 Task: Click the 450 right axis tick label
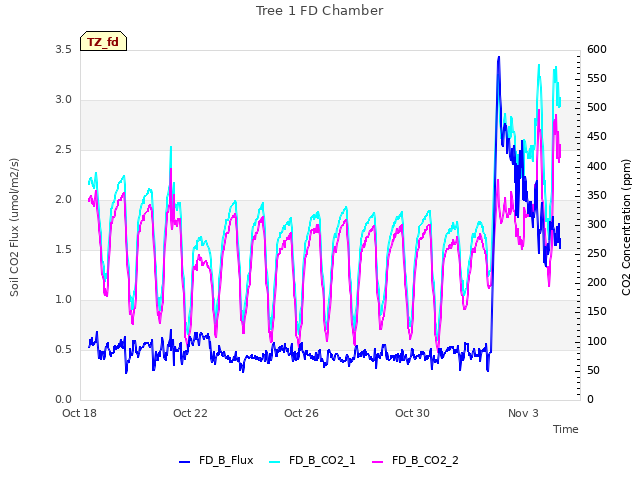[x=597, y=137]
